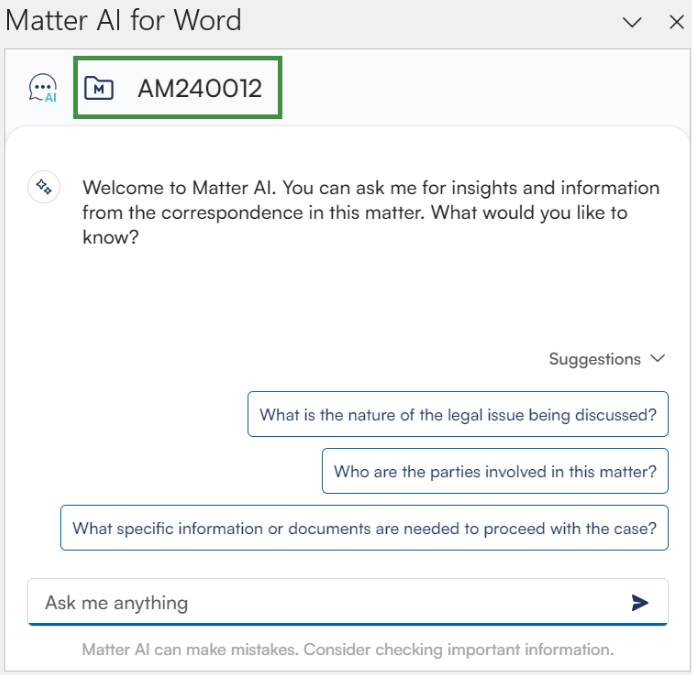Click the Suggestions label
Image resolution: width=692 pixels, height=675 pixels.
[594, 358]
